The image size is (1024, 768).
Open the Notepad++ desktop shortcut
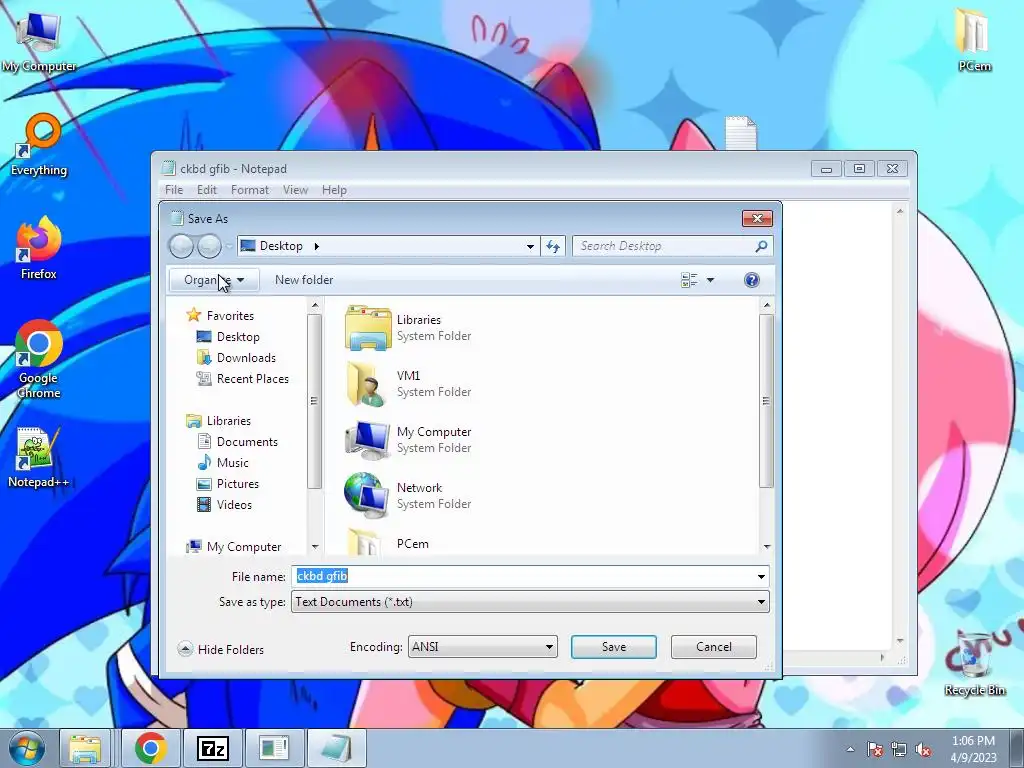(x=39, y=457)
